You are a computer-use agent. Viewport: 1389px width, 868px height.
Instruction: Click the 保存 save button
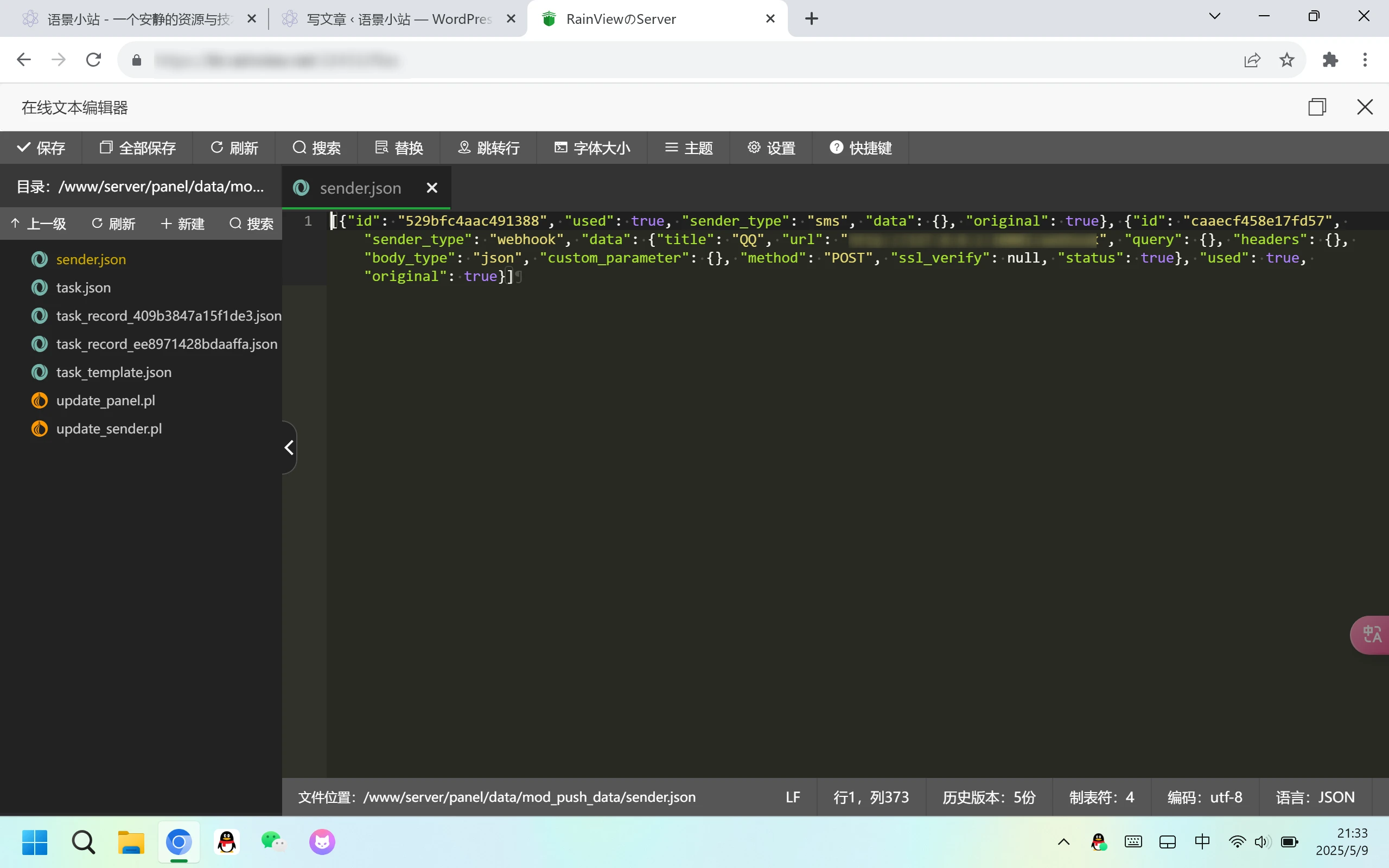[x=41, y=148]
